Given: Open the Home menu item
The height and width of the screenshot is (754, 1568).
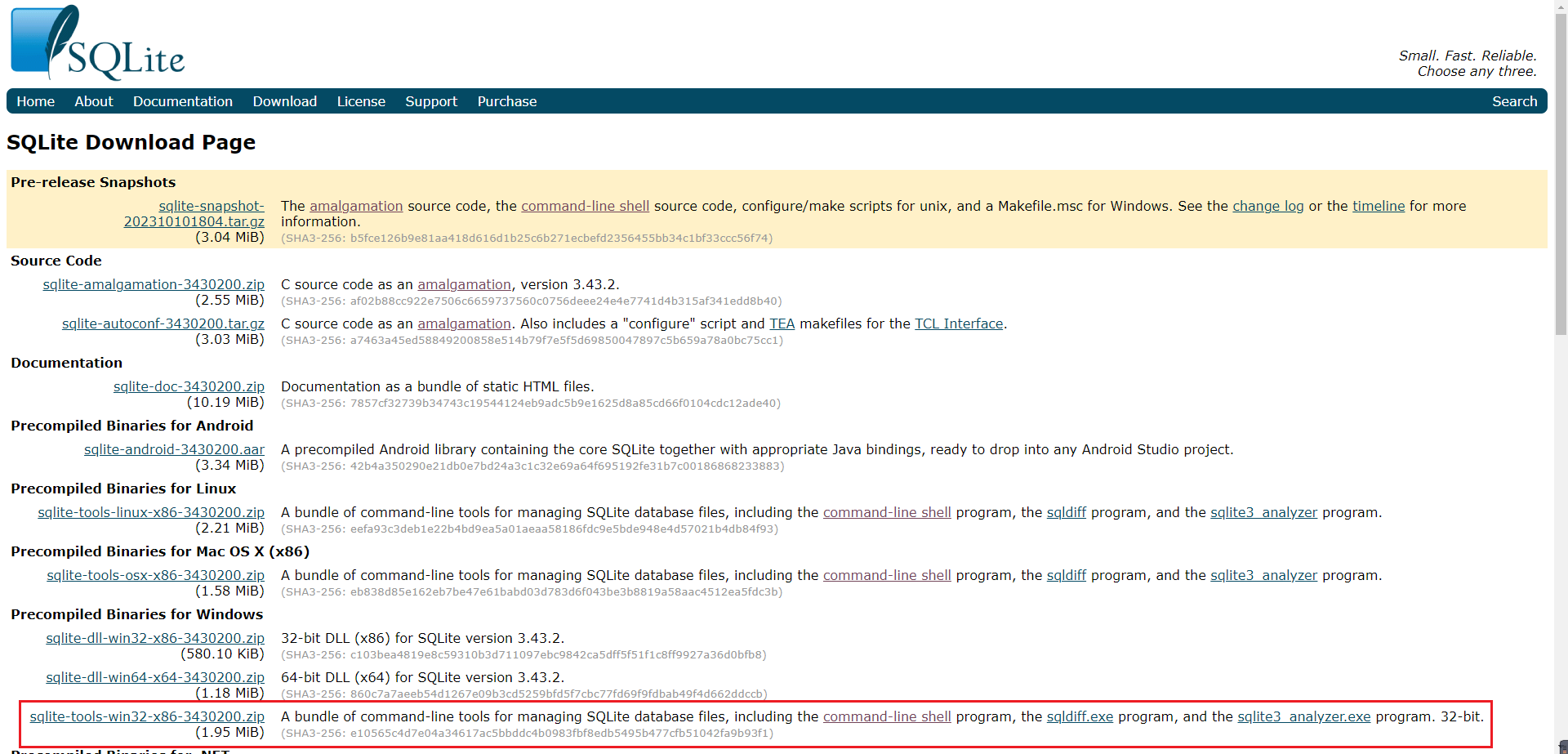Looking at the screenshot, I should click(36, 101).
